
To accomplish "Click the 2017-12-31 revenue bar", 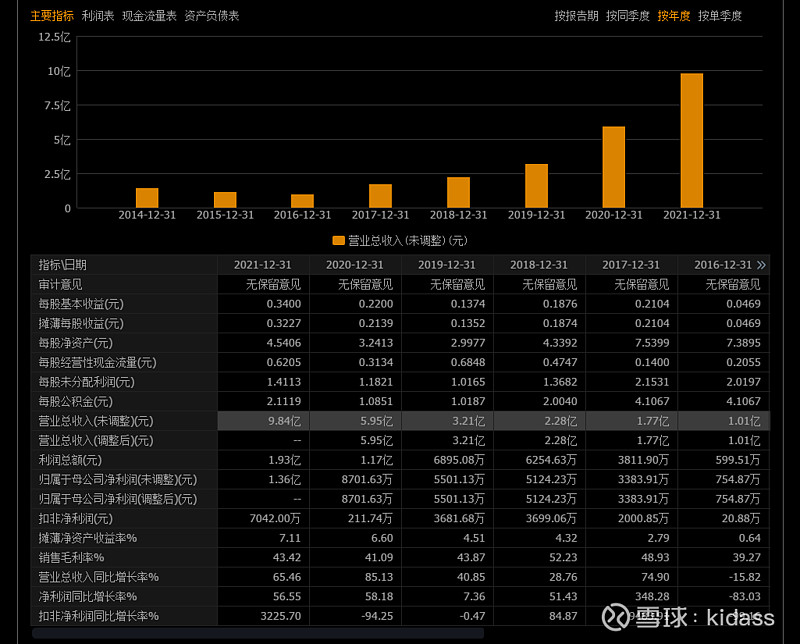I will click(381, 196).
